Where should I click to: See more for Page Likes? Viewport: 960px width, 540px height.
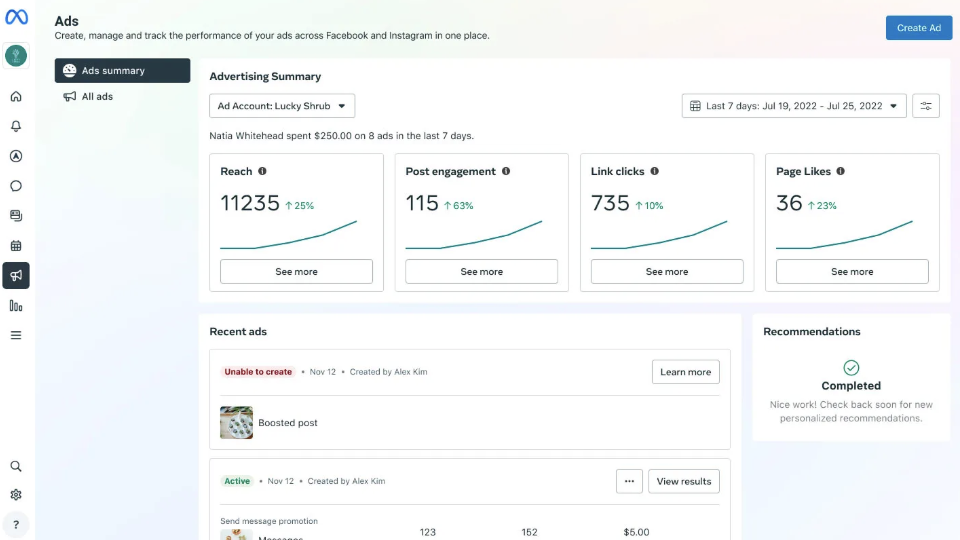point(852,271)
